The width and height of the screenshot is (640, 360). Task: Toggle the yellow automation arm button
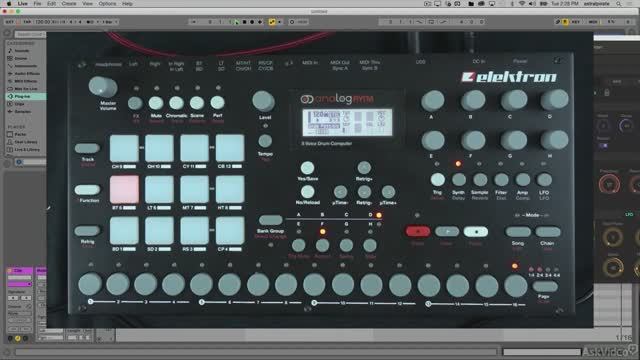coord(272,22)
